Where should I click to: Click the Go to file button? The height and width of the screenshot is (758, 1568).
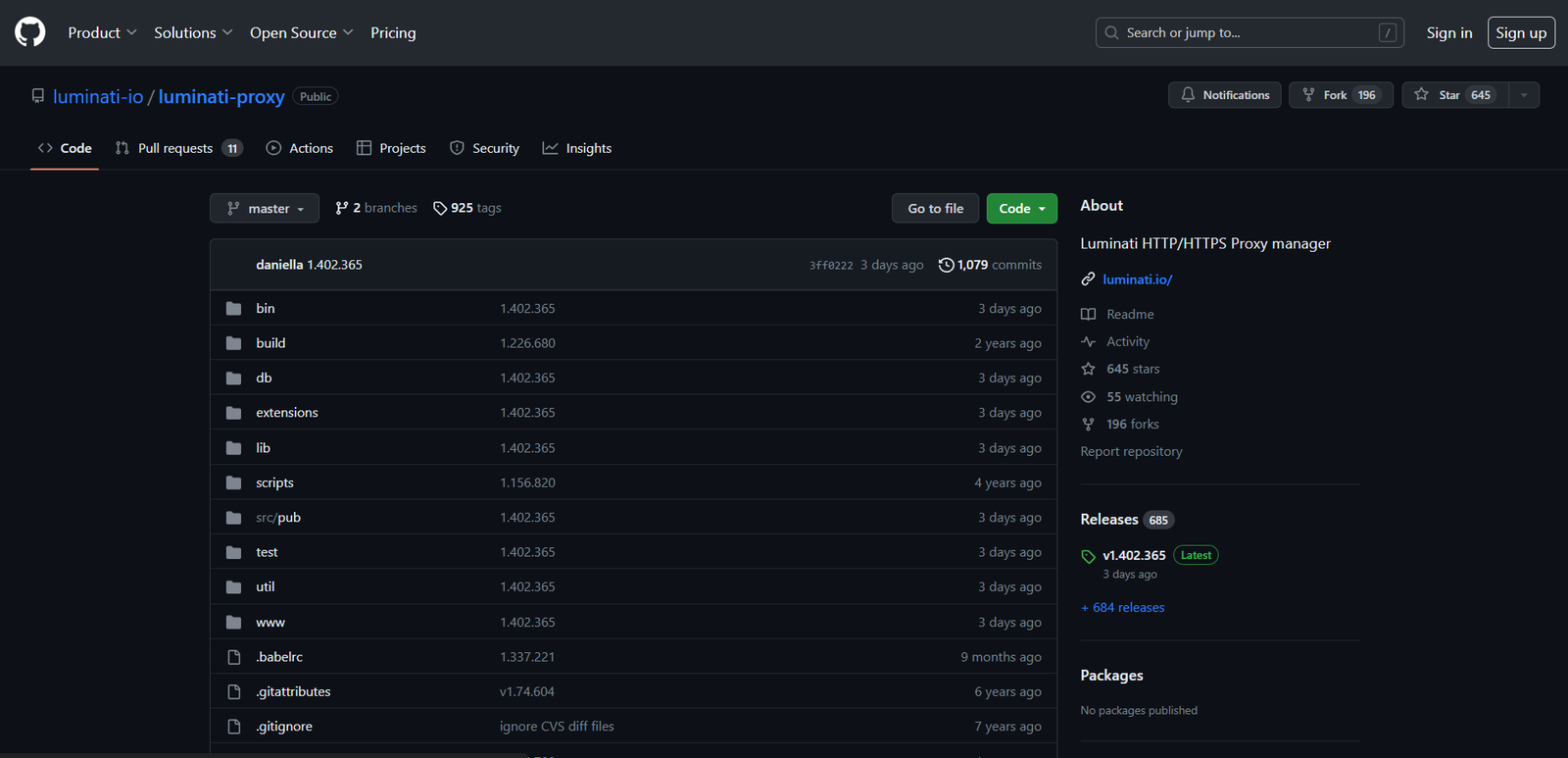[936, 208]
